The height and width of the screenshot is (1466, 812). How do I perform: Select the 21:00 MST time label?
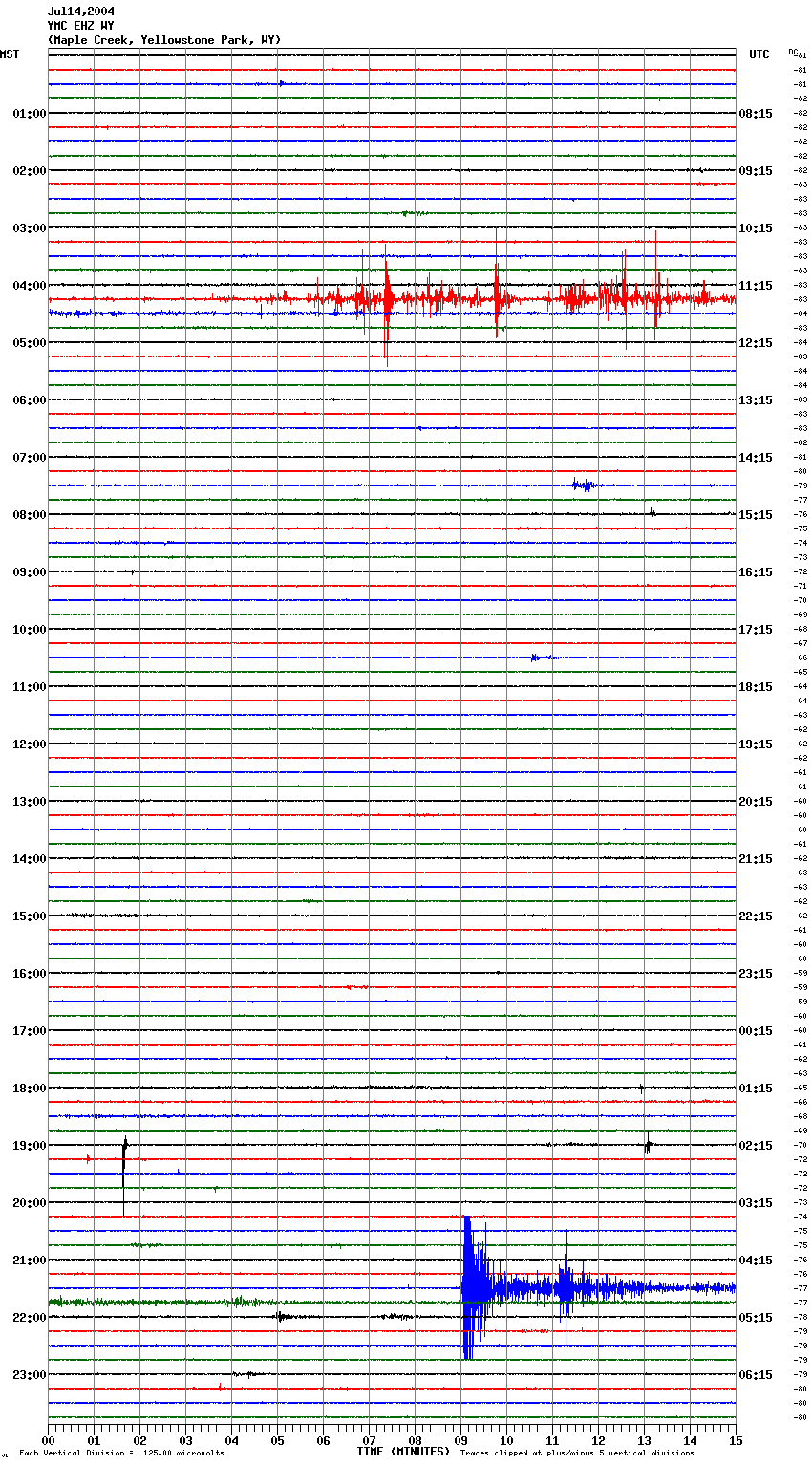[x=30, y=1261]
